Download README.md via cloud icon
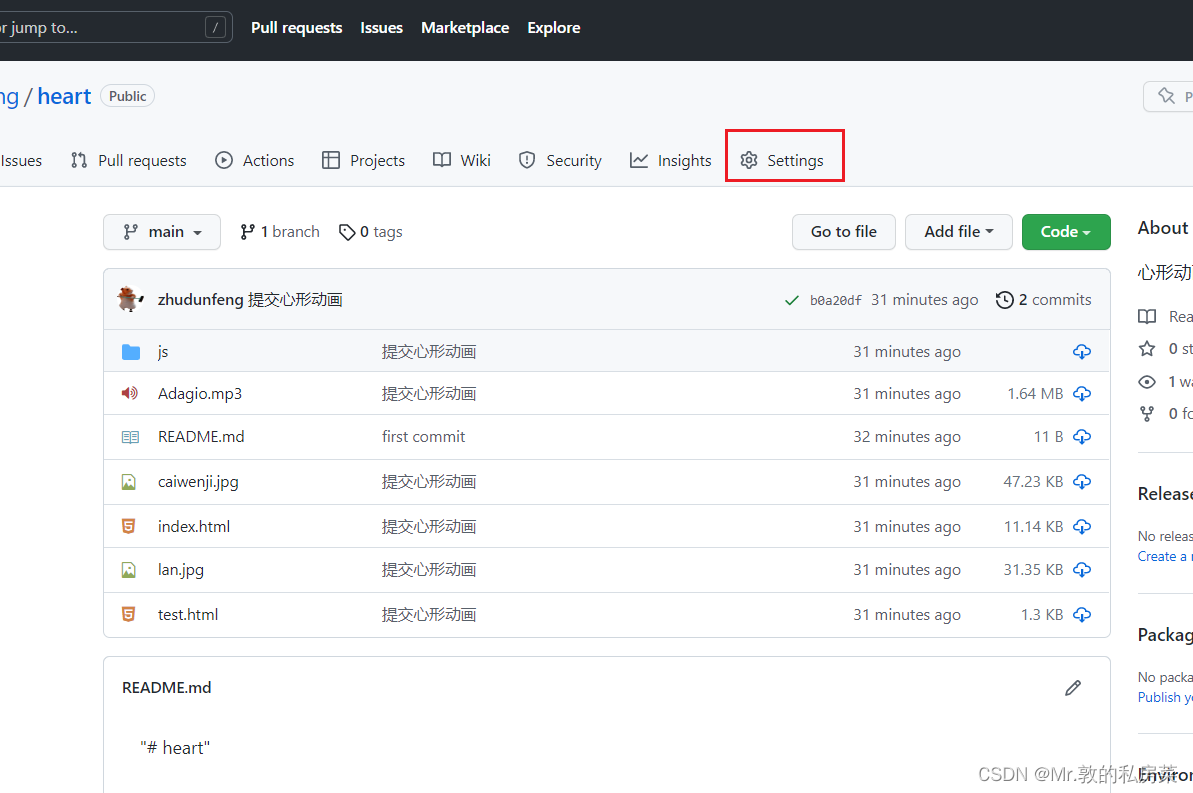Screen dimensions: 1193x793 pos(1082,437)
